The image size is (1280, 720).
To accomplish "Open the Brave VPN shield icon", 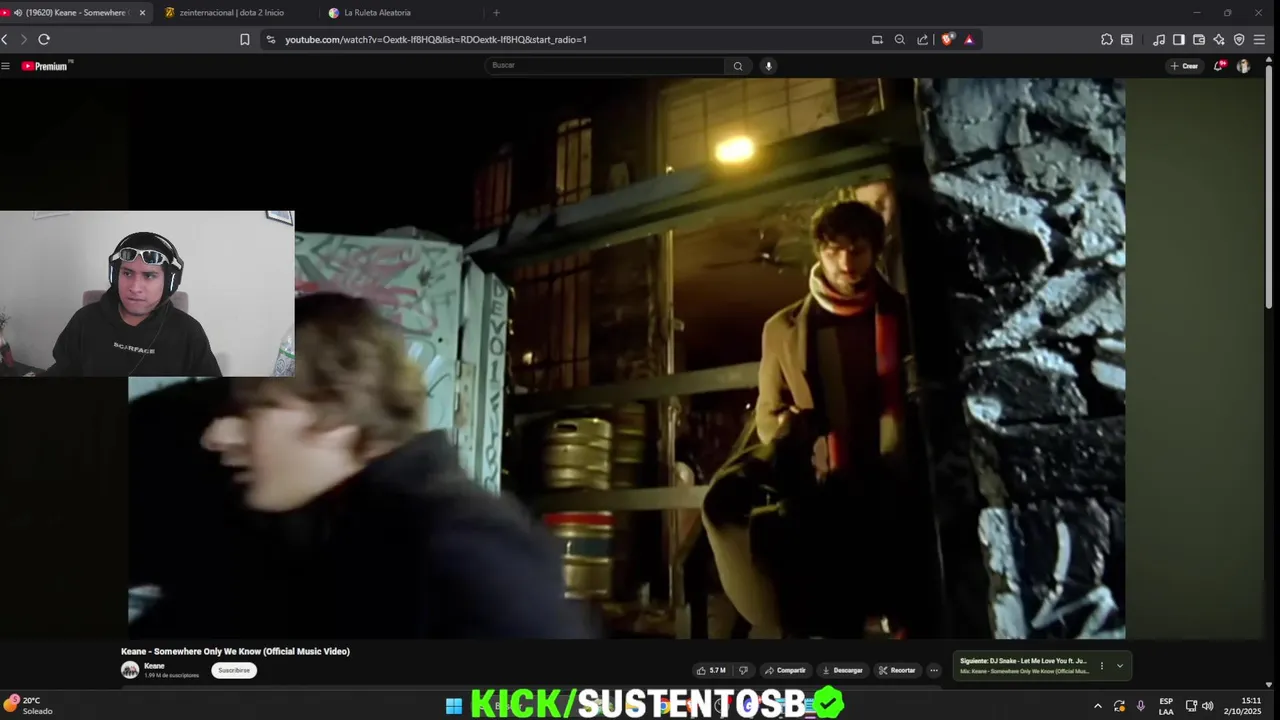I will 1239,40.
